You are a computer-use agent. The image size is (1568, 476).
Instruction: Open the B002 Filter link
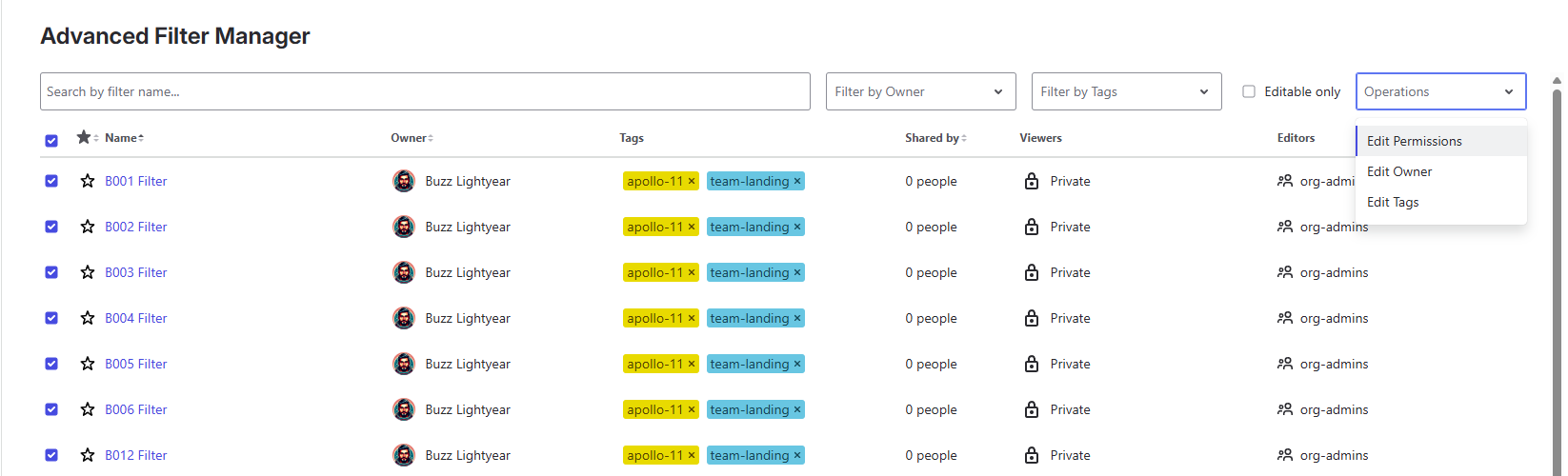[136, 227]
